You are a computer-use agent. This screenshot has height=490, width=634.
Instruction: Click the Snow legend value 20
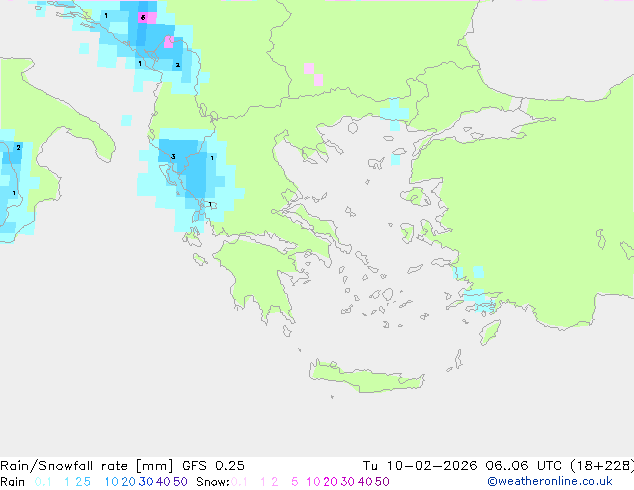coord(330,482)
